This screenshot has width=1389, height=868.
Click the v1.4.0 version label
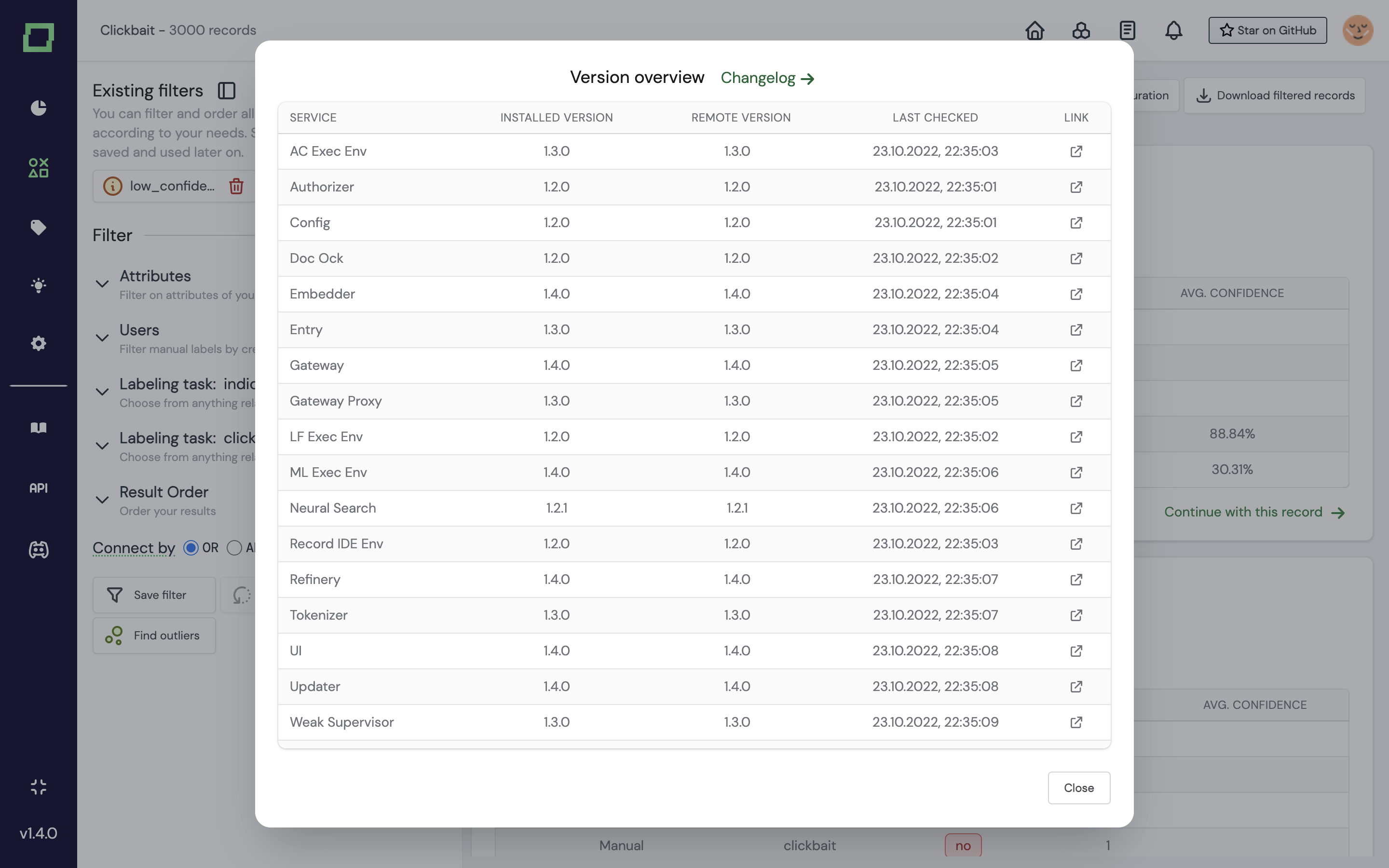(39, 833)
